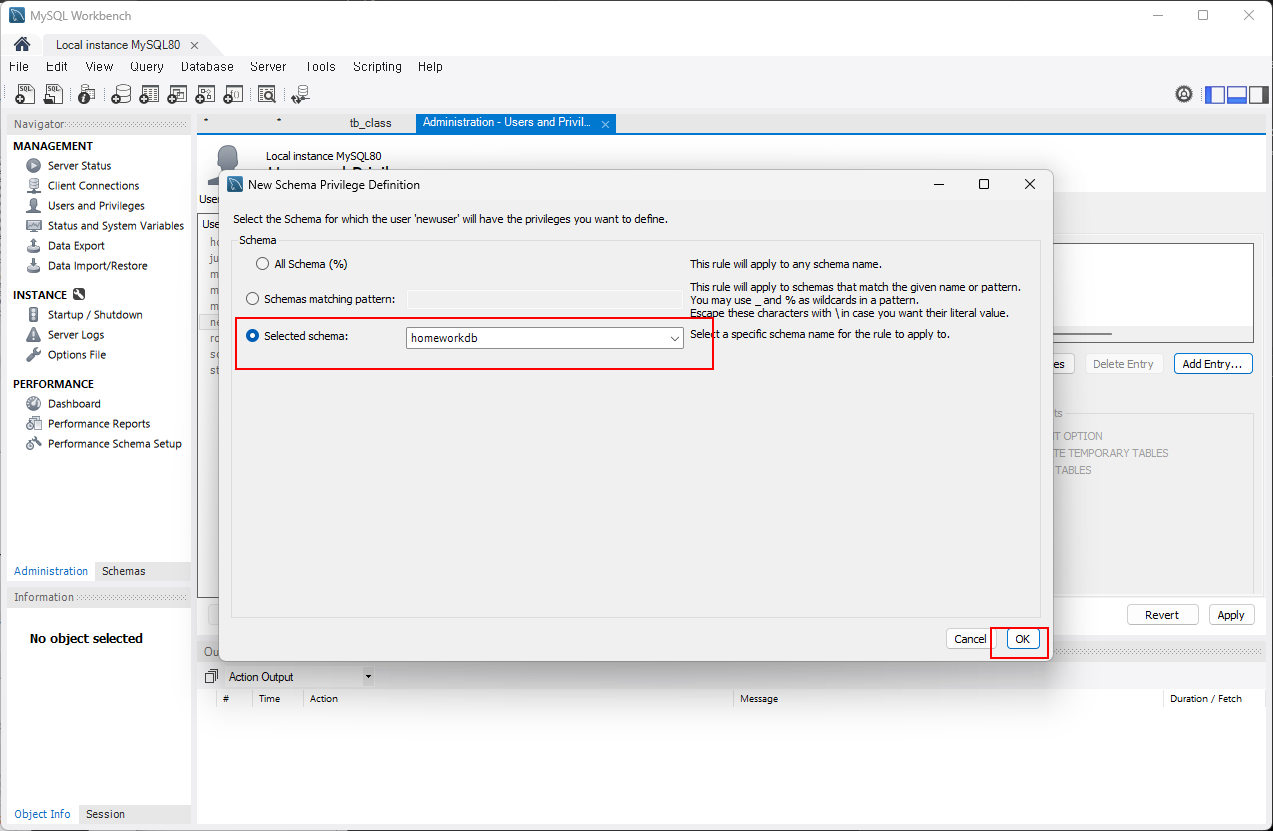Click the Revert button
This screenshot has width=1273, height=831.
pos(1162,615)
